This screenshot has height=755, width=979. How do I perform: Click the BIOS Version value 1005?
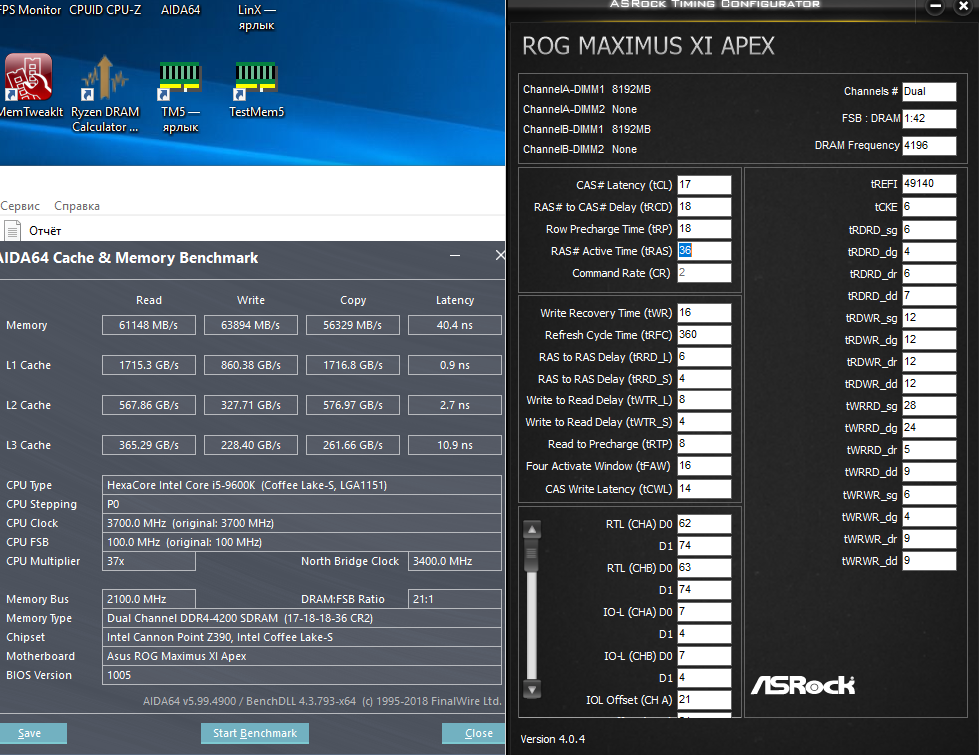pos(302,675)
